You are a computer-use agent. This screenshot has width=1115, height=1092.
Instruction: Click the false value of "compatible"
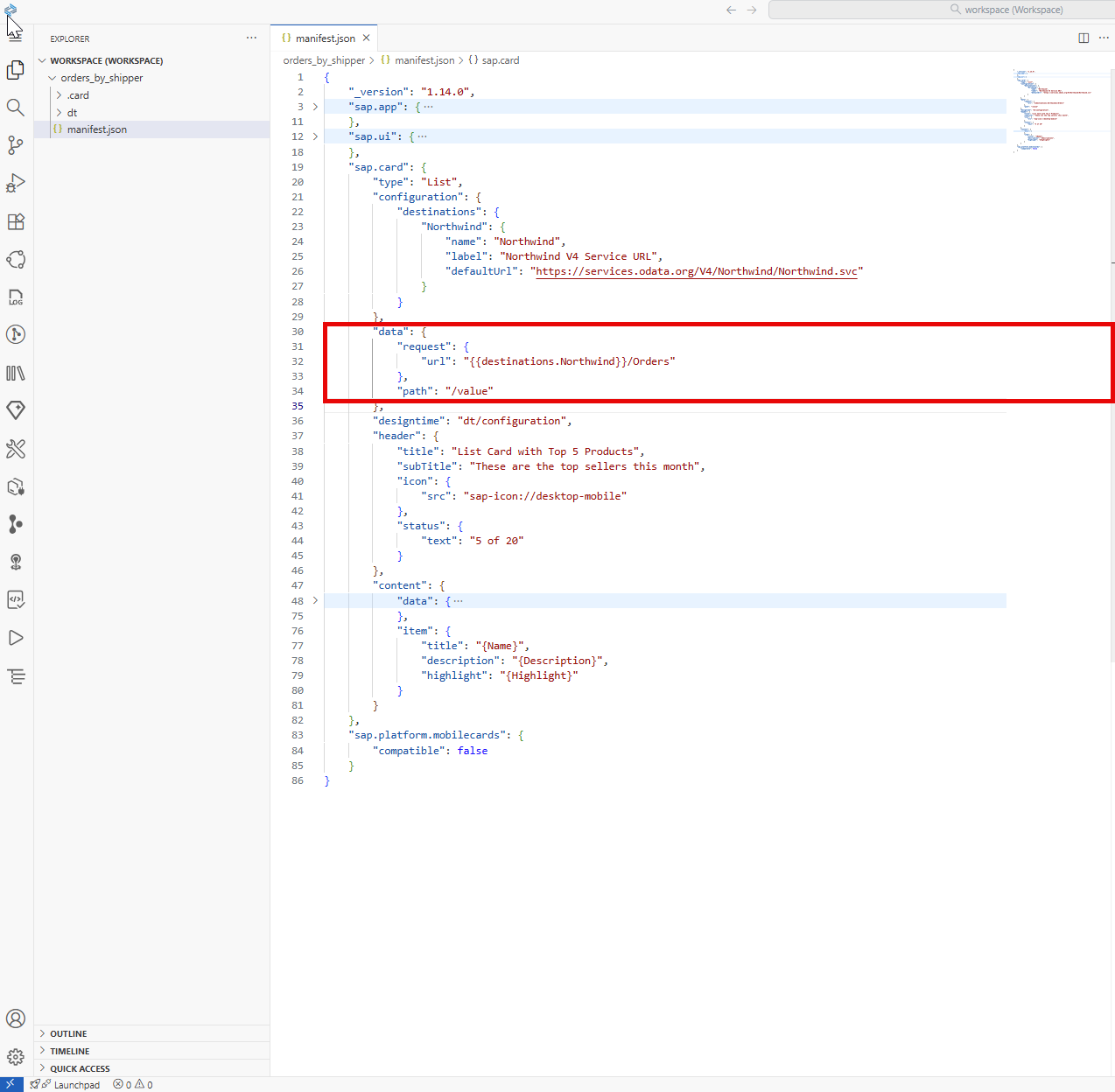[x=473, y=751]
